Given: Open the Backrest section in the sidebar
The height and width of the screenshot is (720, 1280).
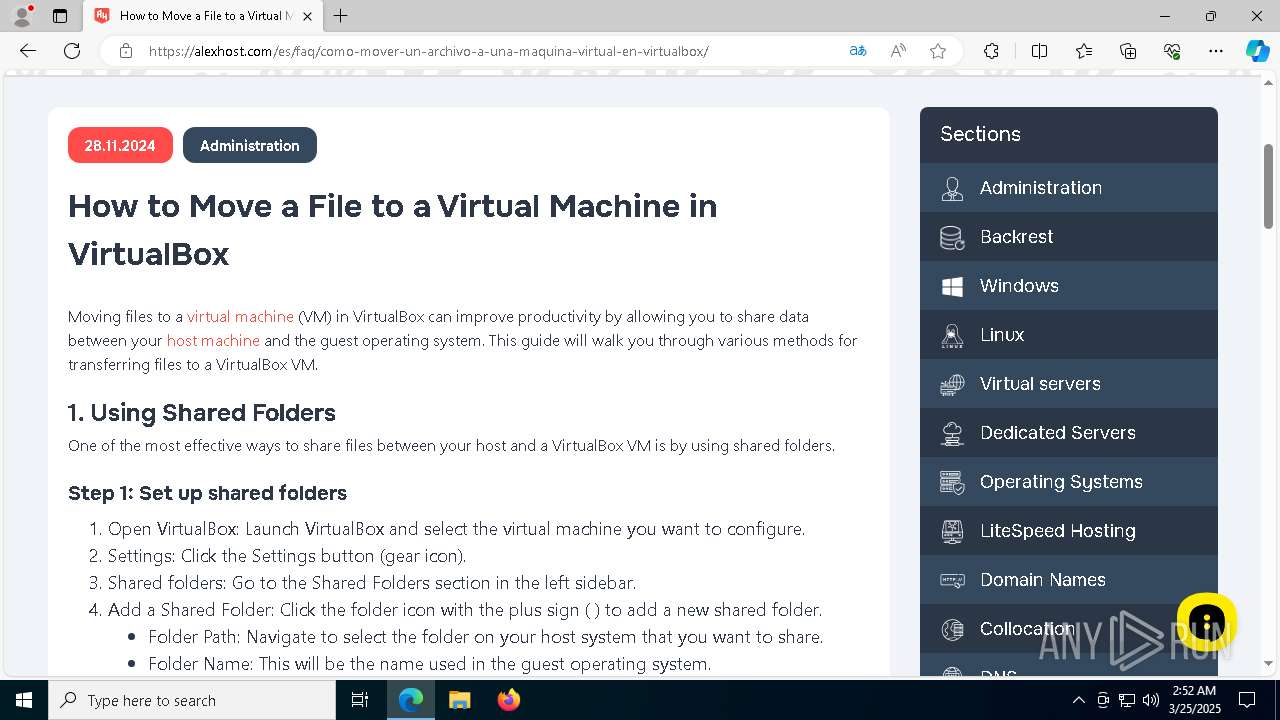Looking at the screenshot, I should point(1069,236).
